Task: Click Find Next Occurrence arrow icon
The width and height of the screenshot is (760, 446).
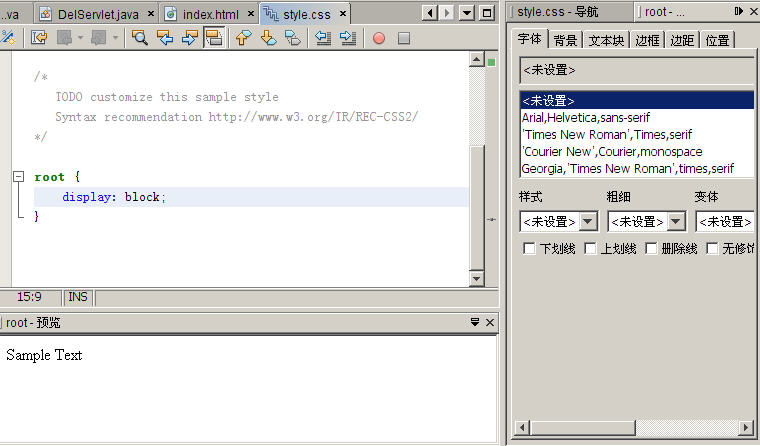Action: pos(189,38)
